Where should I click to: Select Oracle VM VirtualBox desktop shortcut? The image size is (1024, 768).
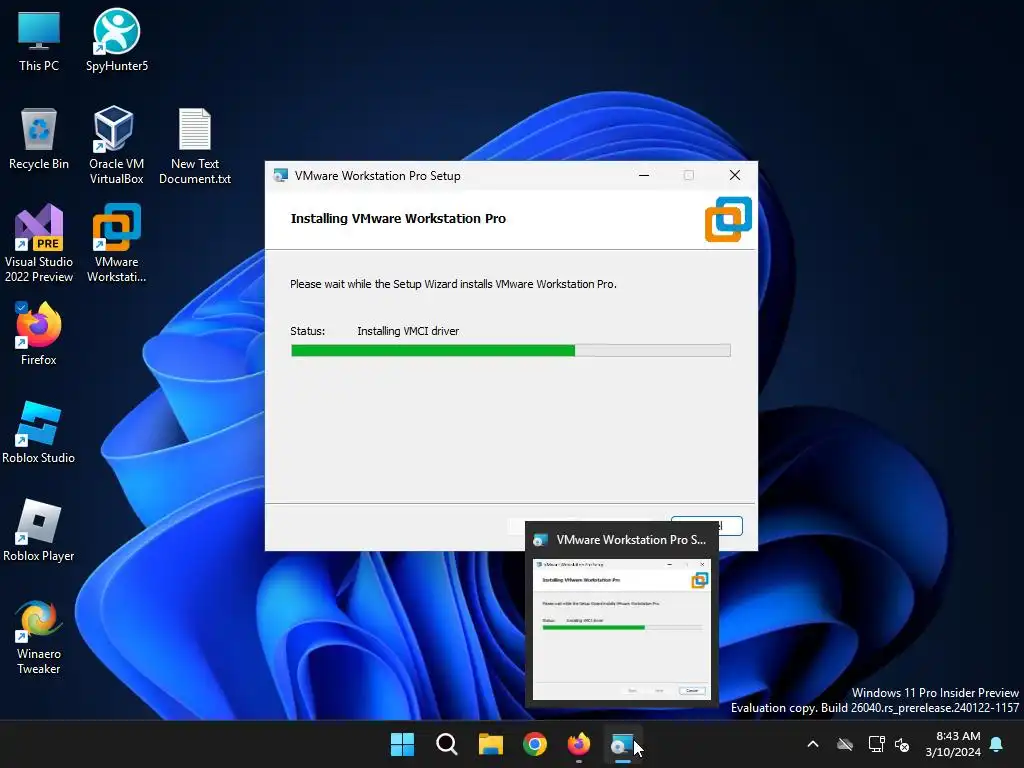click(x=116, y=145)
